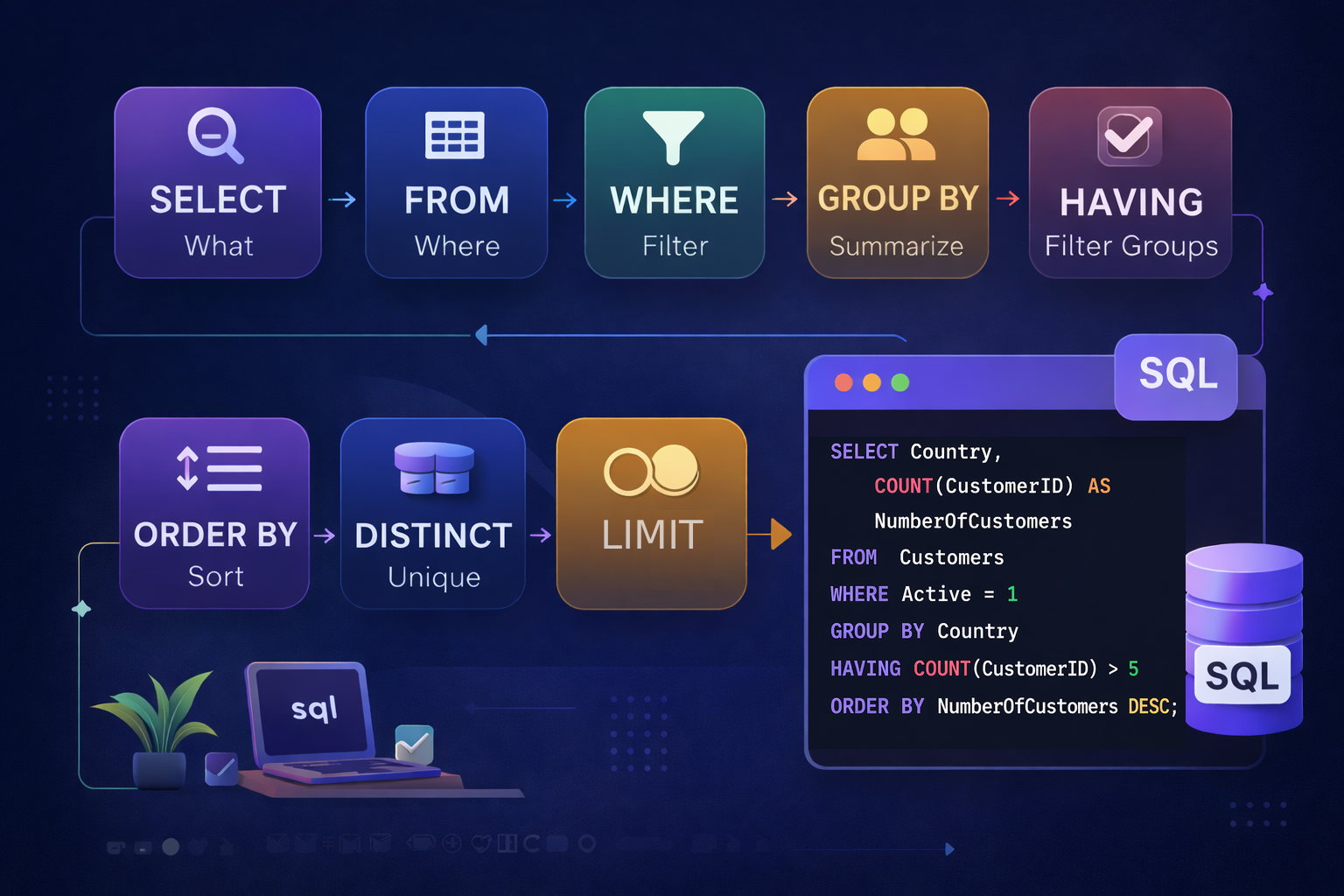
Task: Click the sort lines icon on ORDER BY card
Action: point(219,468)
